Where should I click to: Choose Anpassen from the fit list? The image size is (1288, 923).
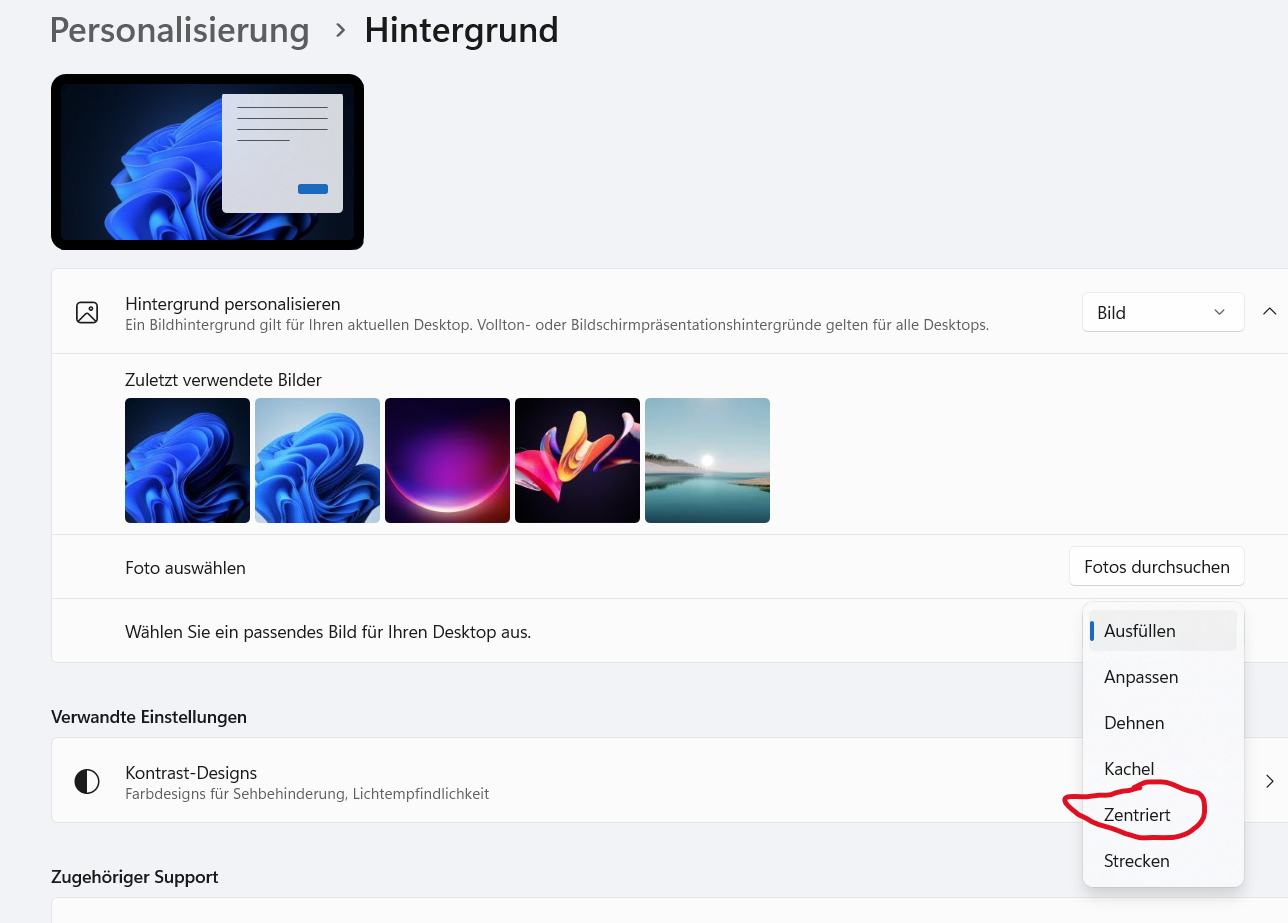(x=1163, y=677)
